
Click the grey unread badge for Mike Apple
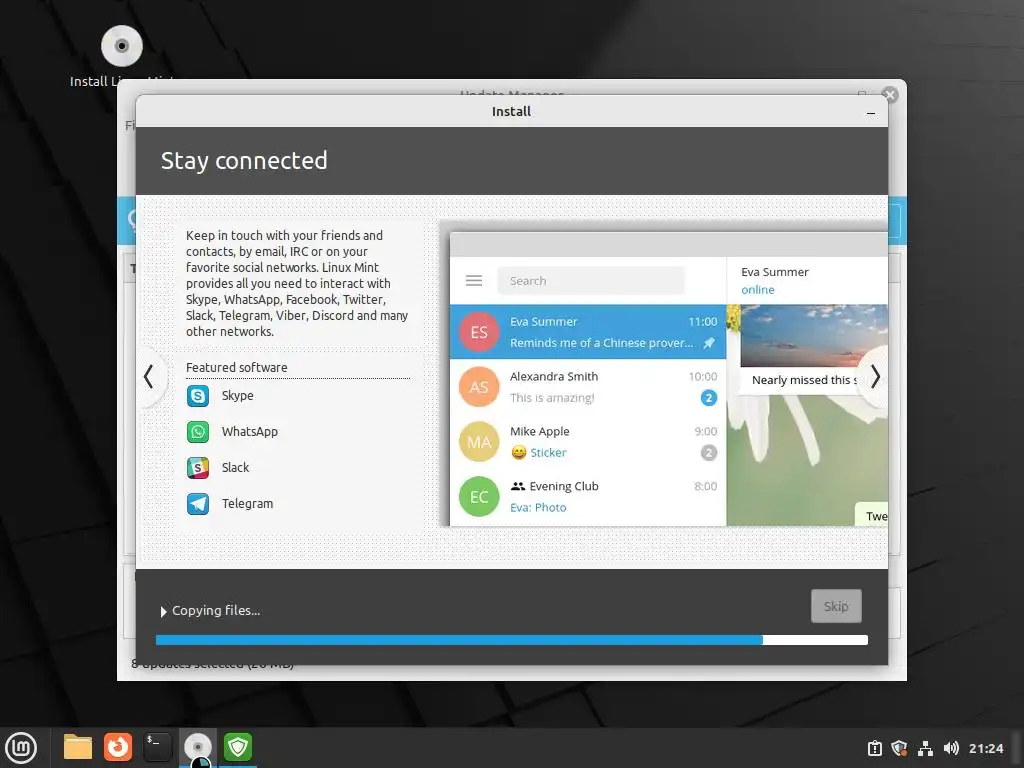coord(709,453)
